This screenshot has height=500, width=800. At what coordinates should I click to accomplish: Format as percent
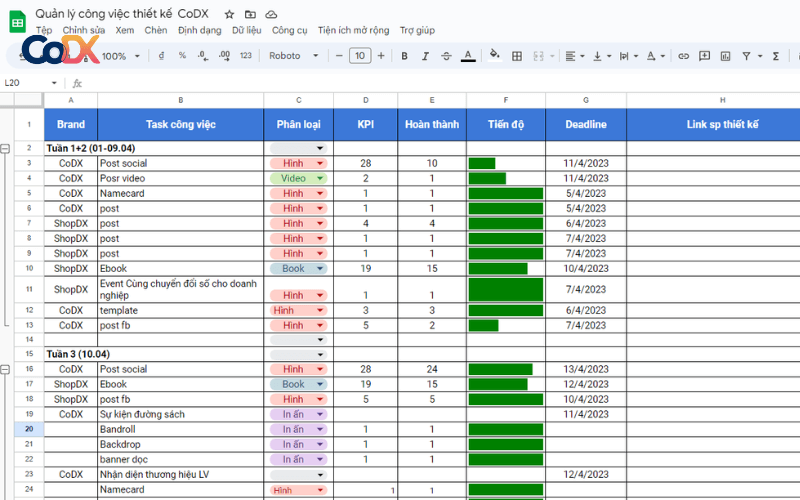point(182,56)
